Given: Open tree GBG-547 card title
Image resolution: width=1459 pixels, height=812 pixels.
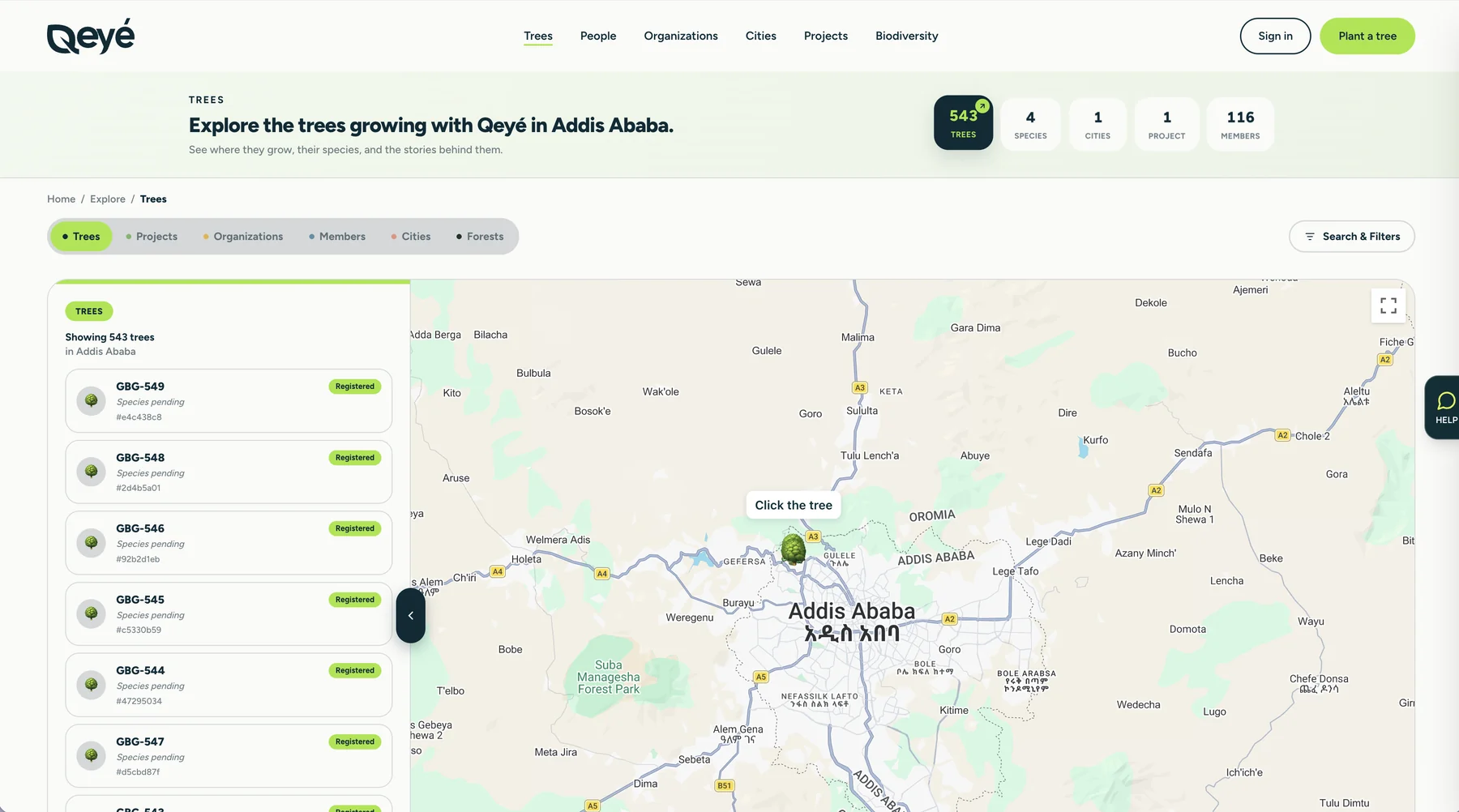Looking at the screenshot, I should [x=140, y=741].
